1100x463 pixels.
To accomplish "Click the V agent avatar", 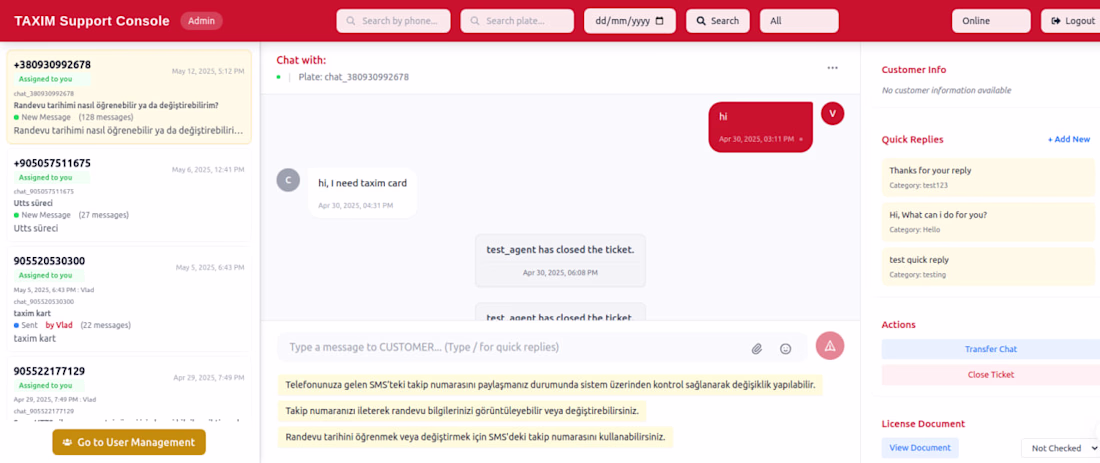I will point(832,114).
